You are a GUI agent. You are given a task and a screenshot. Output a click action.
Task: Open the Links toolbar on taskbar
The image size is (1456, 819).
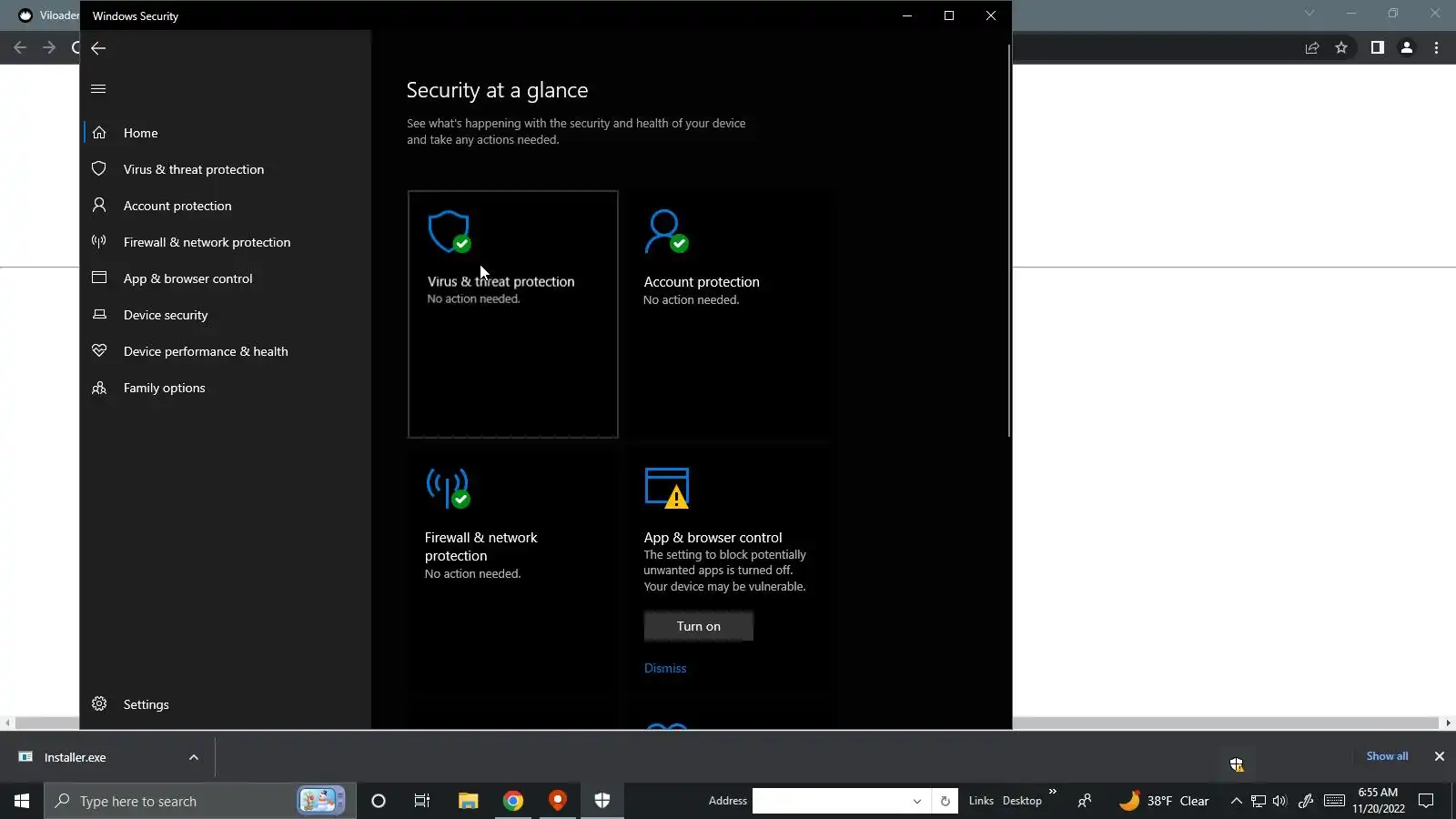981,801
